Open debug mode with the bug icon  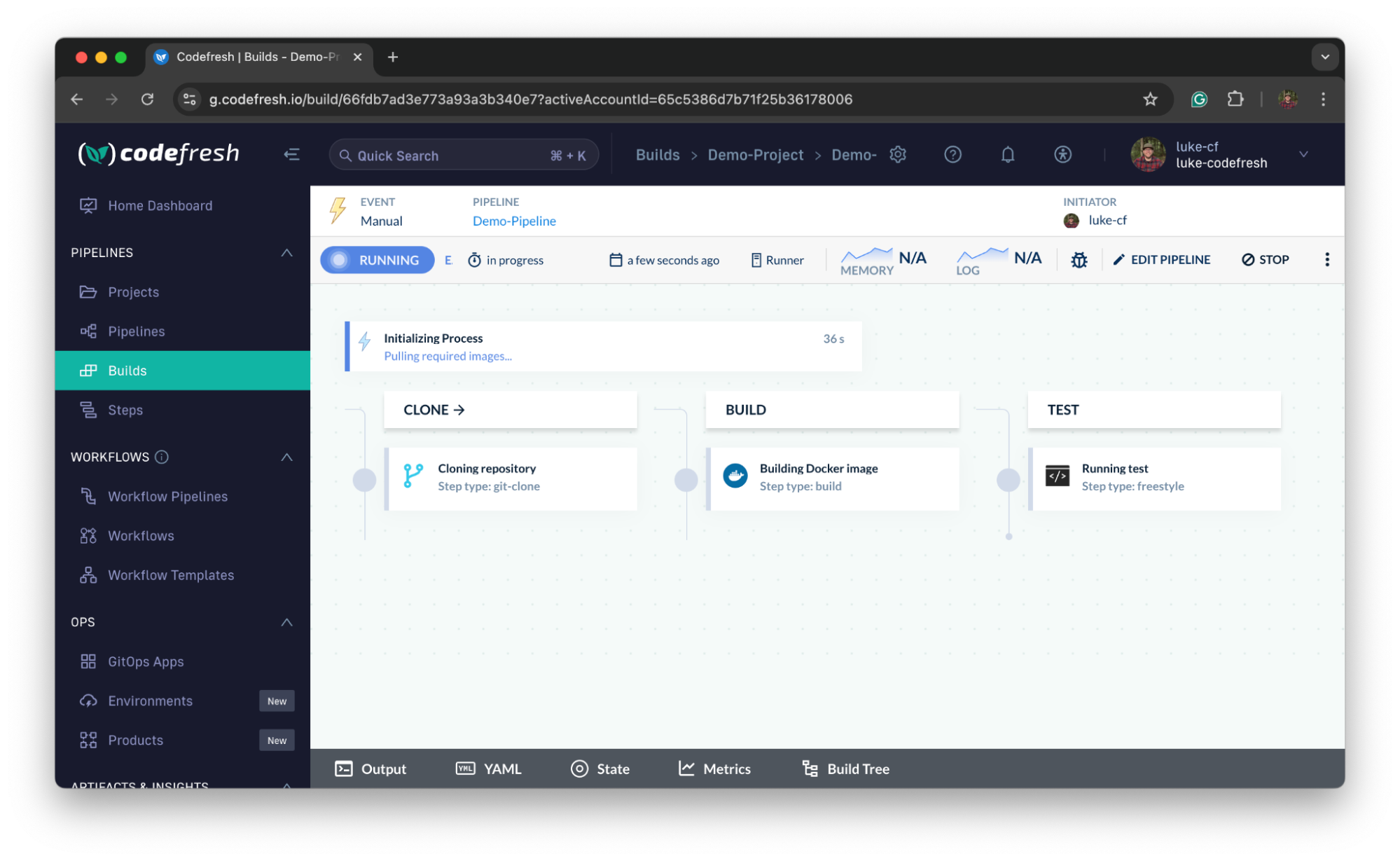[1079, 259]
